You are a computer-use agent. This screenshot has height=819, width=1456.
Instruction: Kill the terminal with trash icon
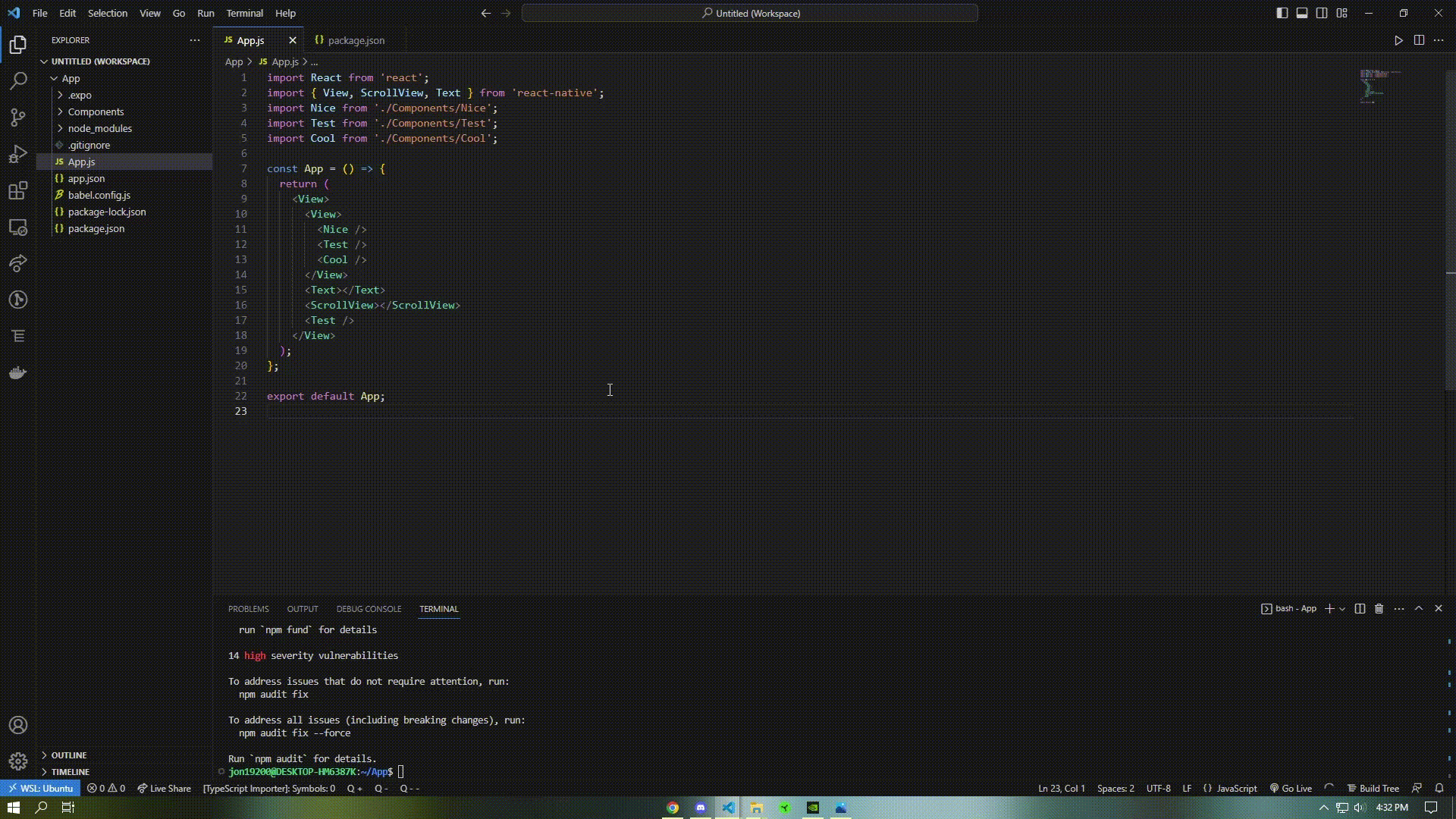pos(1379,609)
